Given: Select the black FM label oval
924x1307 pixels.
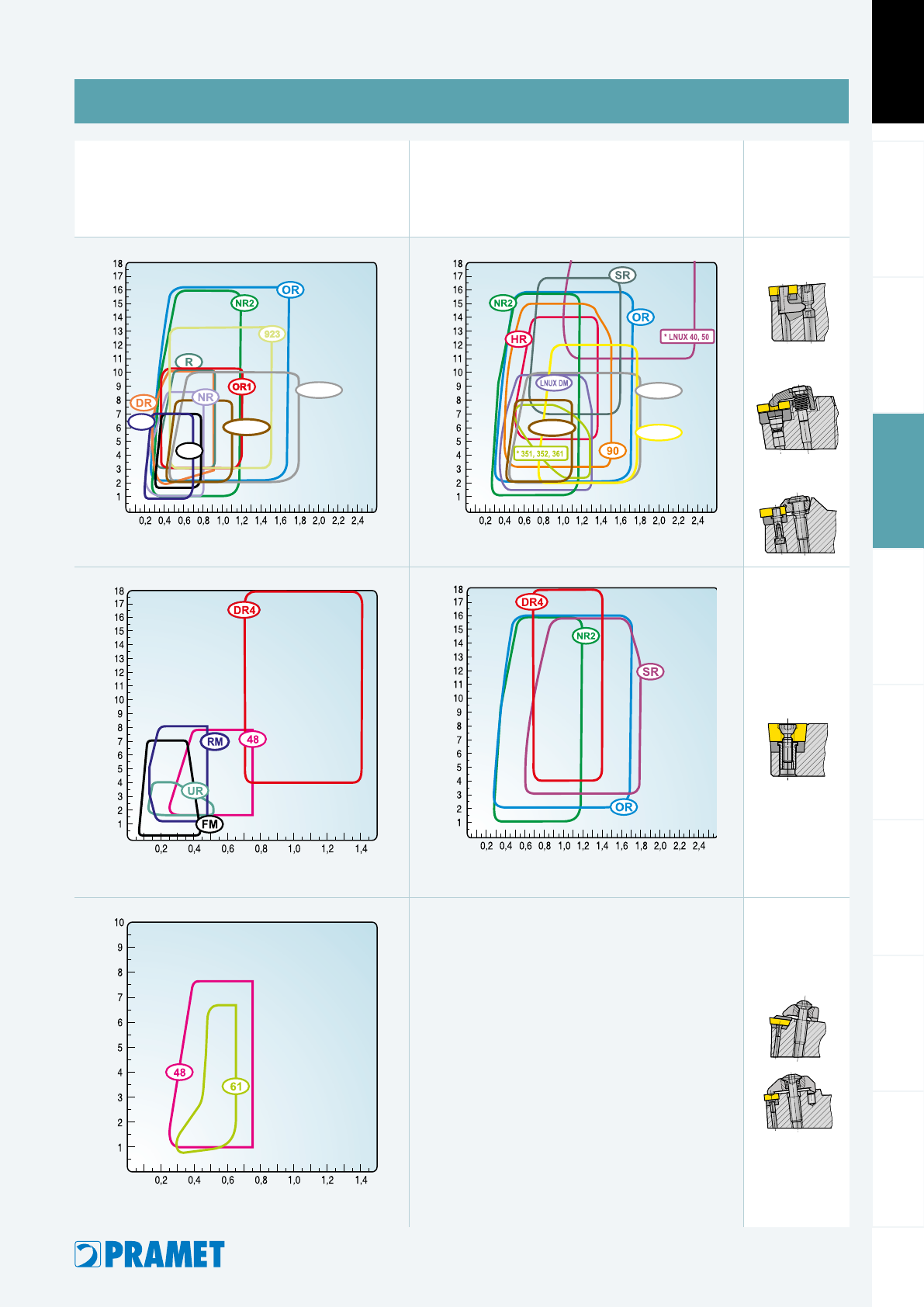Looking at the screenshot, I should click(209, 824).
